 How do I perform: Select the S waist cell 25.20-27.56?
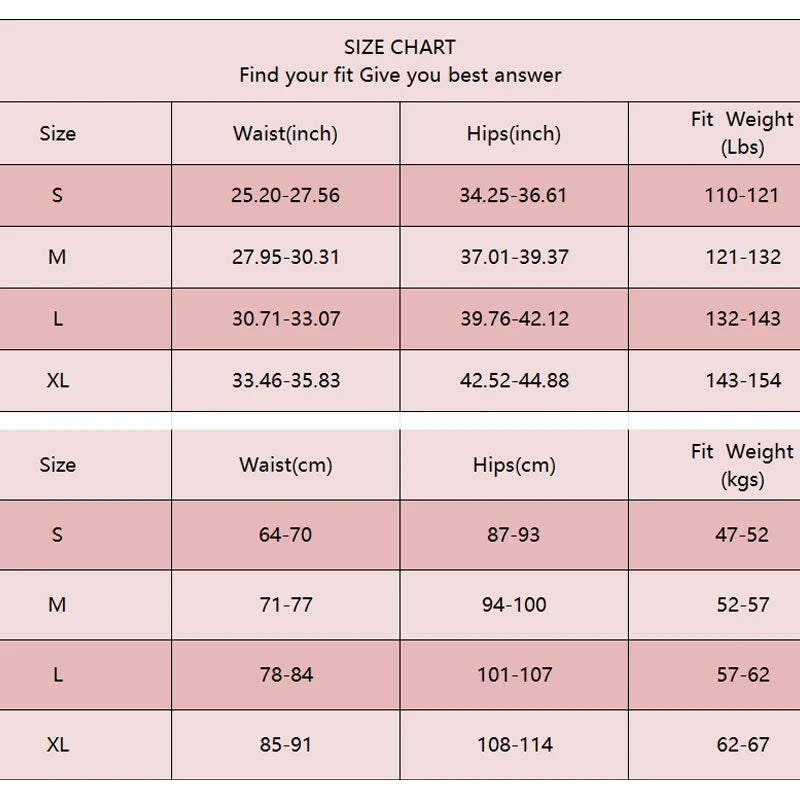click(x=285, y=195)
